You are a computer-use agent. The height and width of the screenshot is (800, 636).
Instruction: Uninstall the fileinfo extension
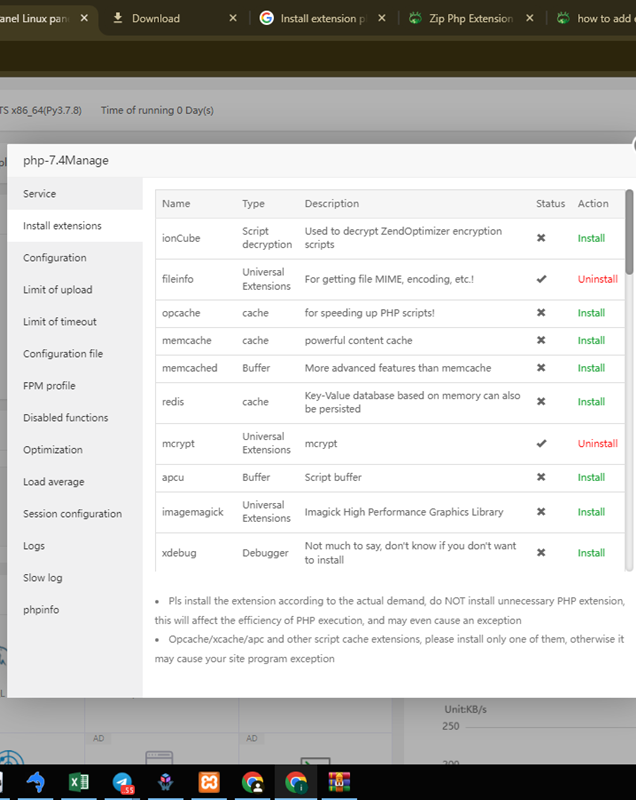[597, 279]
